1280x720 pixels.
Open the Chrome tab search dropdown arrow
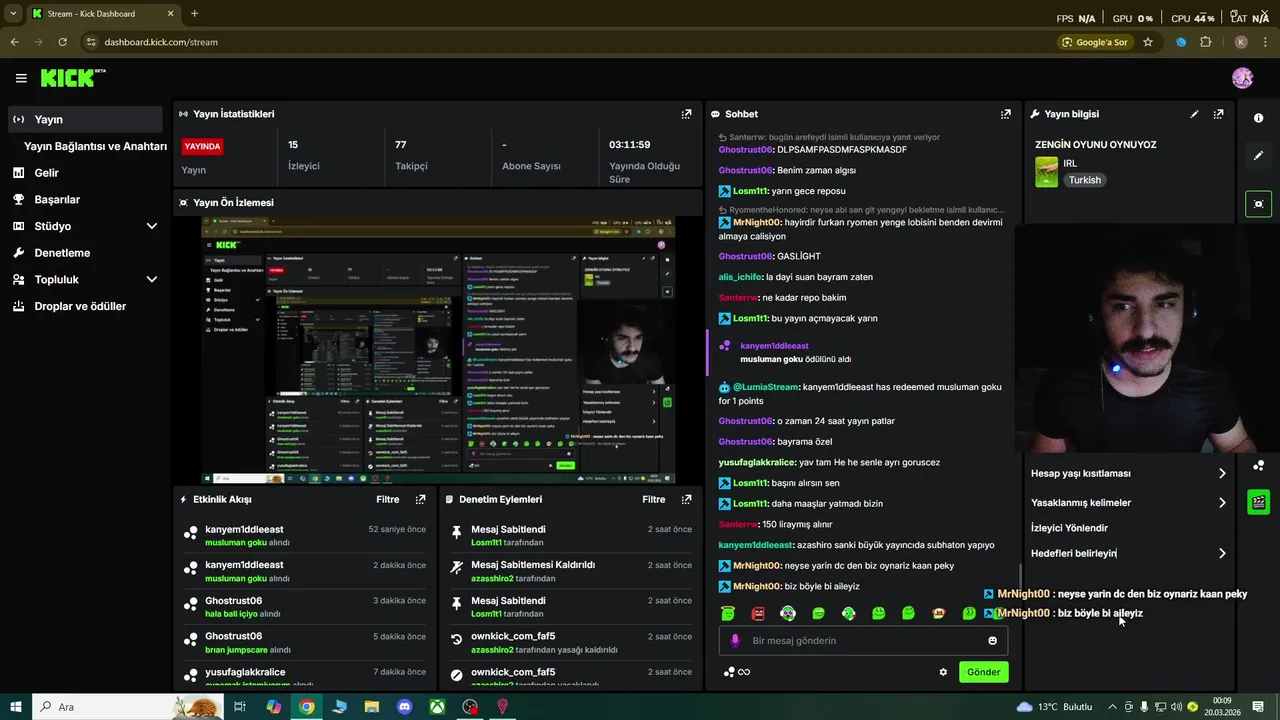click(x=13, y=14)
